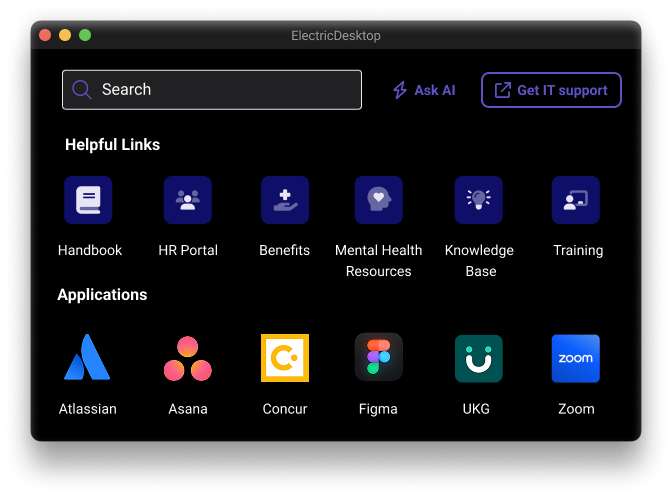Close the ElectricDesktop window with red button
This screenshot has height=497, width=672.
tap(45, 35)
